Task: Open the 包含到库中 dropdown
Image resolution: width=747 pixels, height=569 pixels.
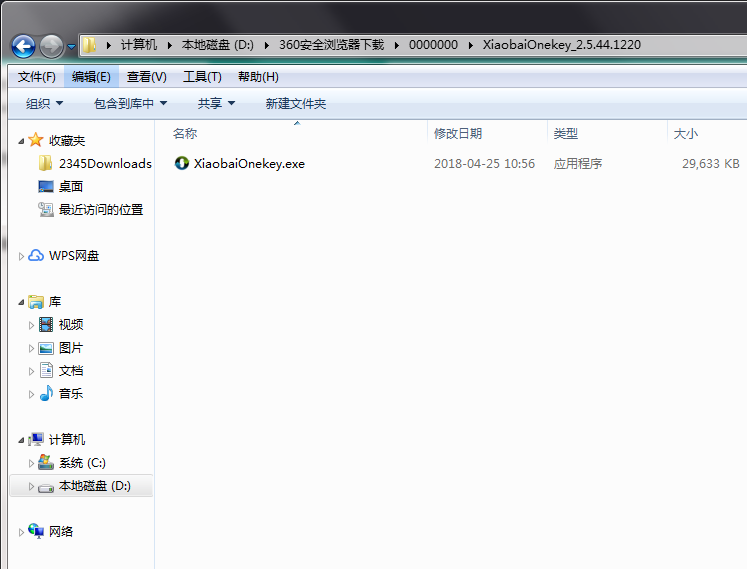Action: 131,103
